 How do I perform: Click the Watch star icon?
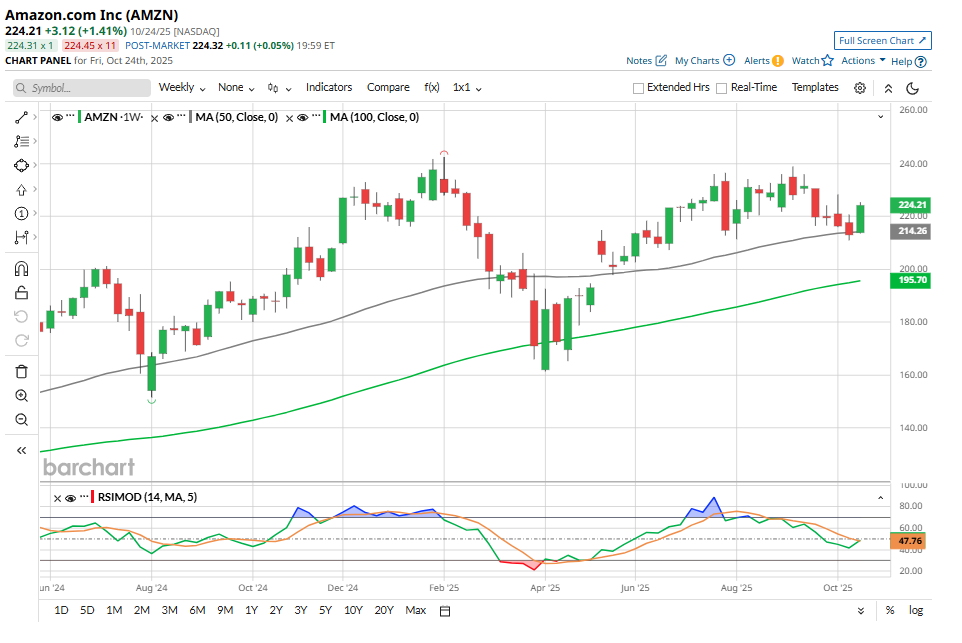click(828, 60)
